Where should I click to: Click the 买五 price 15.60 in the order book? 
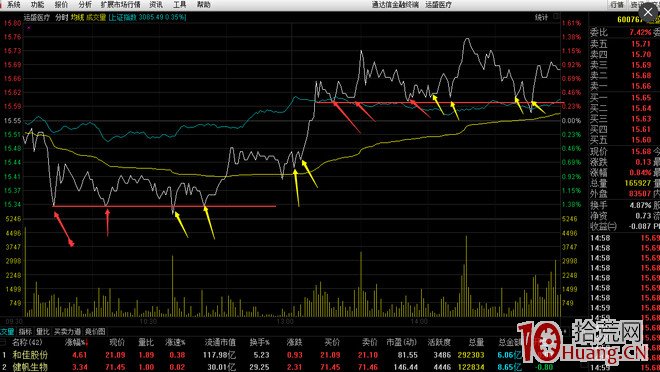[641, 140]
